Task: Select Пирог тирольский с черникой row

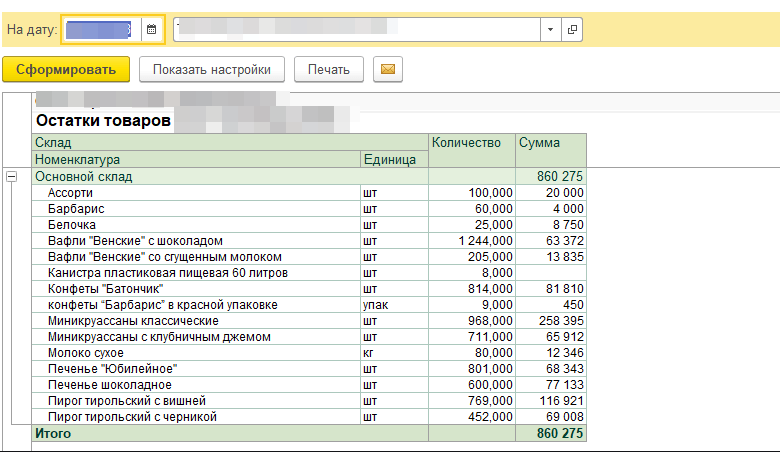Action: [309, 417]
